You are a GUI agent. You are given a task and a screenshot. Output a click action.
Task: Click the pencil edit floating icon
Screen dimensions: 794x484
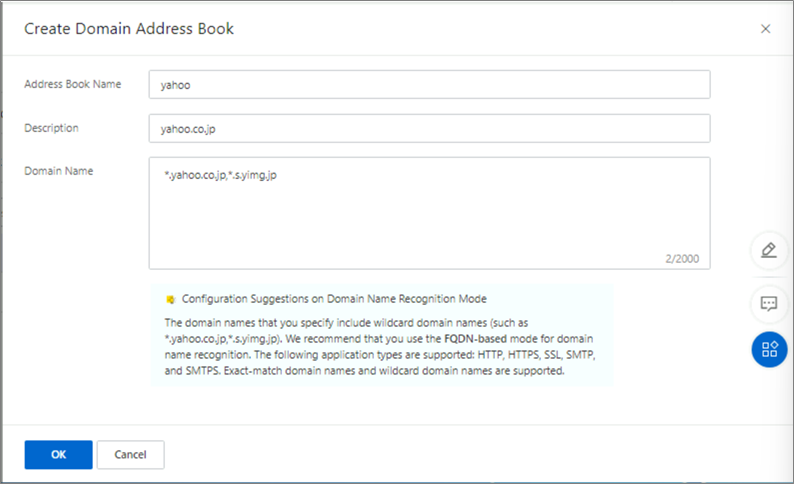point(769,250)
